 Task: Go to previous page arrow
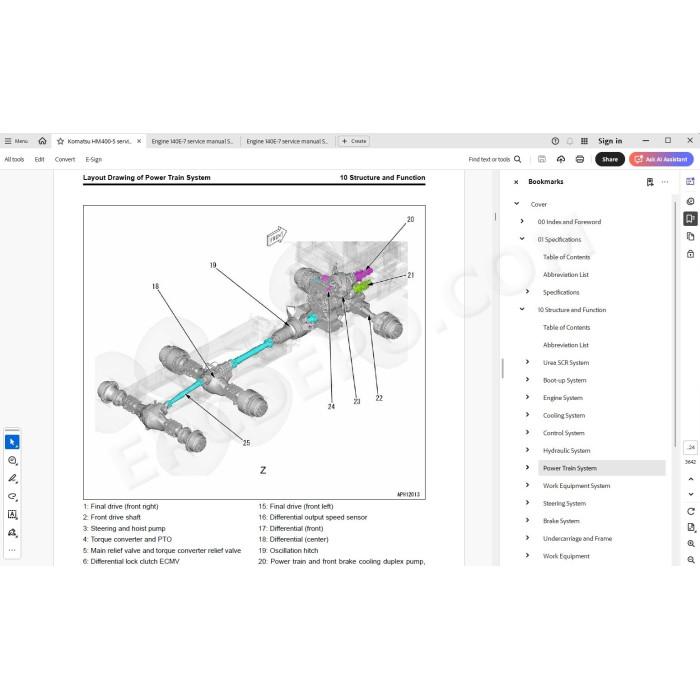pos(691,479)
